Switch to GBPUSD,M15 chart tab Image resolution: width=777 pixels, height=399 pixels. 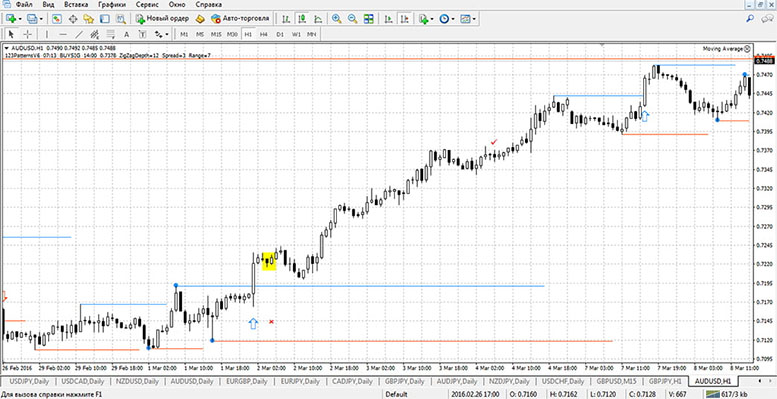(616, 381)
